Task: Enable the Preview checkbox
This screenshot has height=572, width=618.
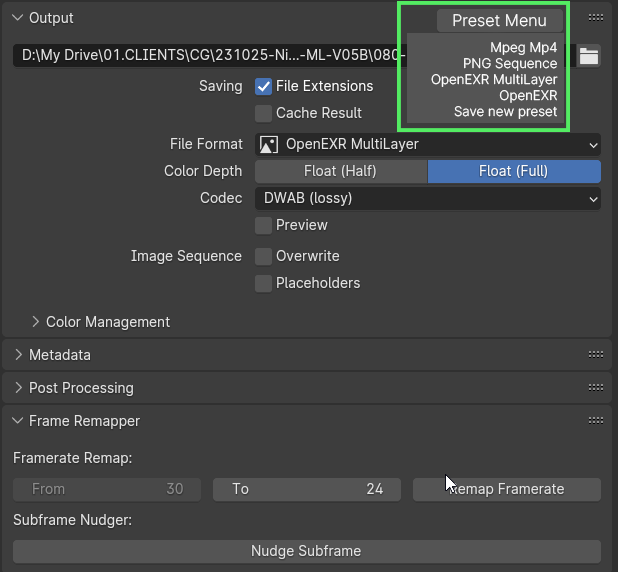Action: (263, 225)
